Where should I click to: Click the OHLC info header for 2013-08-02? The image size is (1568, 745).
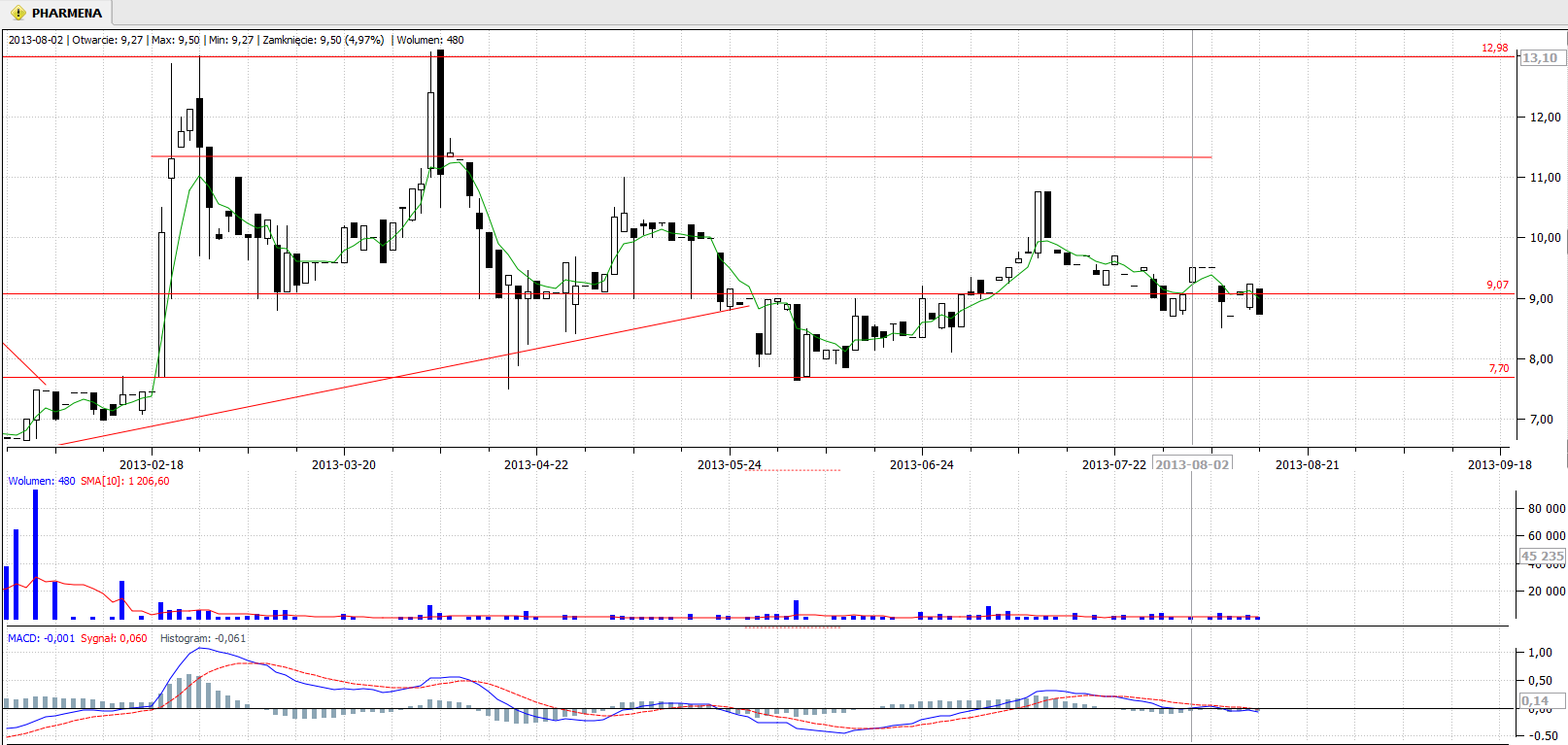click(236, 40)
